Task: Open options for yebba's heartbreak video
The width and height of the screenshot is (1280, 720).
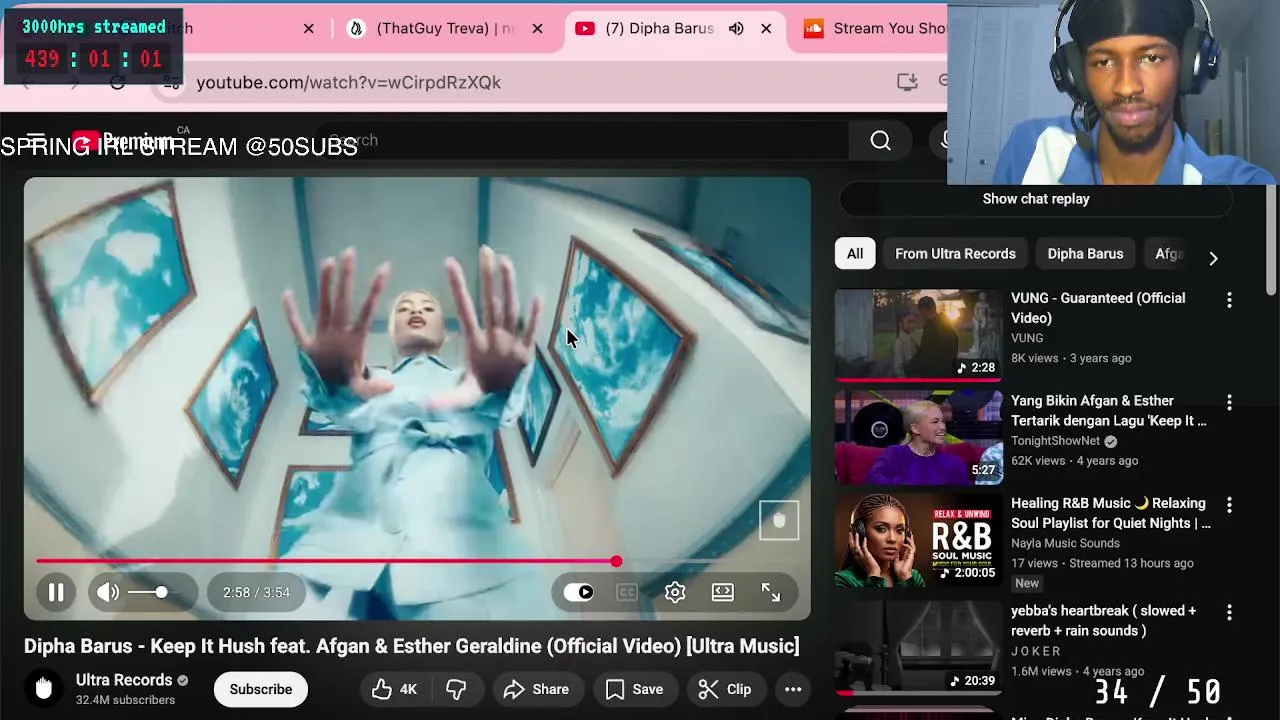Action: point(1229,612)
